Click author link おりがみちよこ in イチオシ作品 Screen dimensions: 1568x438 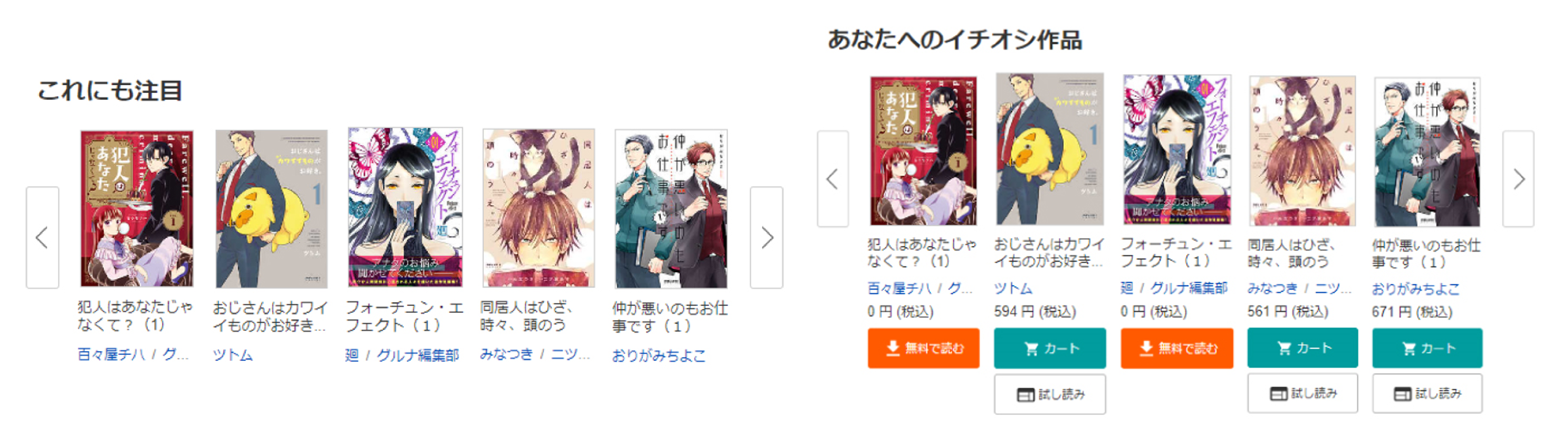coord(1415,289)
